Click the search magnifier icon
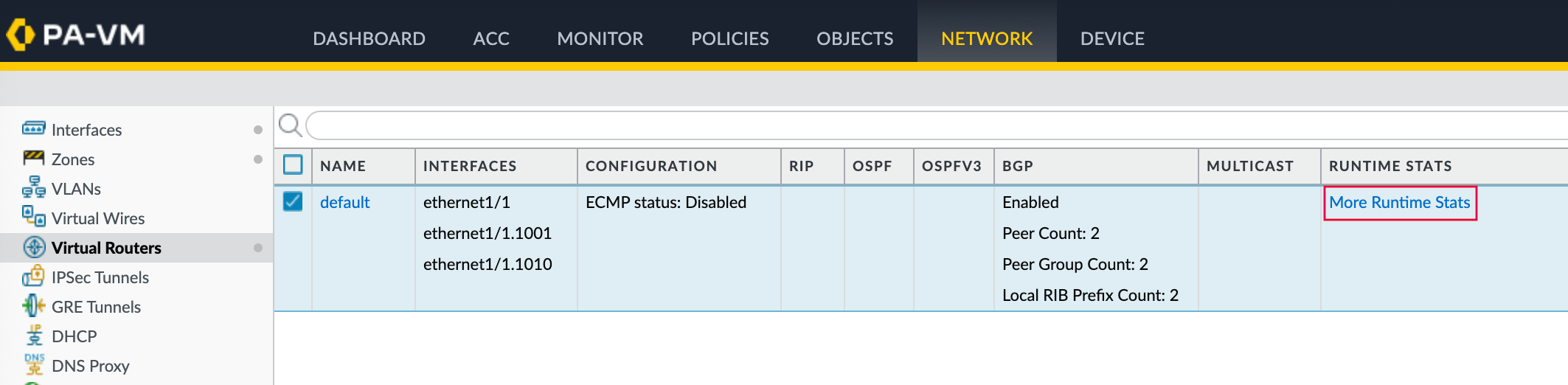 click(x=290, y=125)
